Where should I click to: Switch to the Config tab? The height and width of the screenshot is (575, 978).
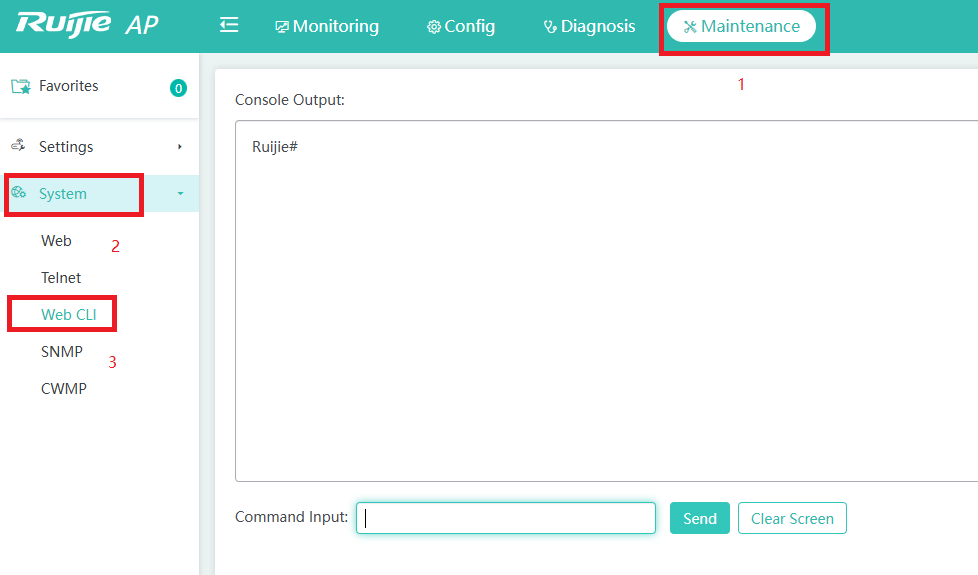(461, 27)
